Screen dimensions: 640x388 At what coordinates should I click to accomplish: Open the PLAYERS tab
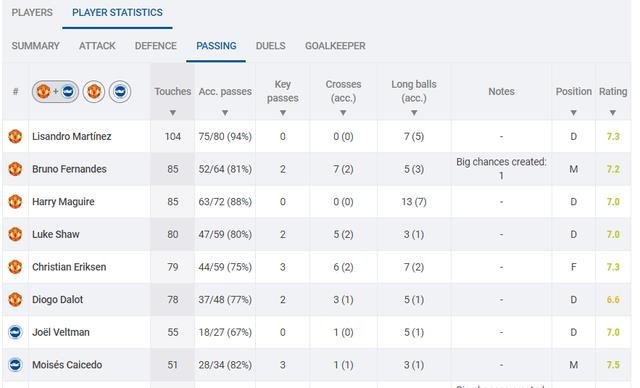pos(32,13)
